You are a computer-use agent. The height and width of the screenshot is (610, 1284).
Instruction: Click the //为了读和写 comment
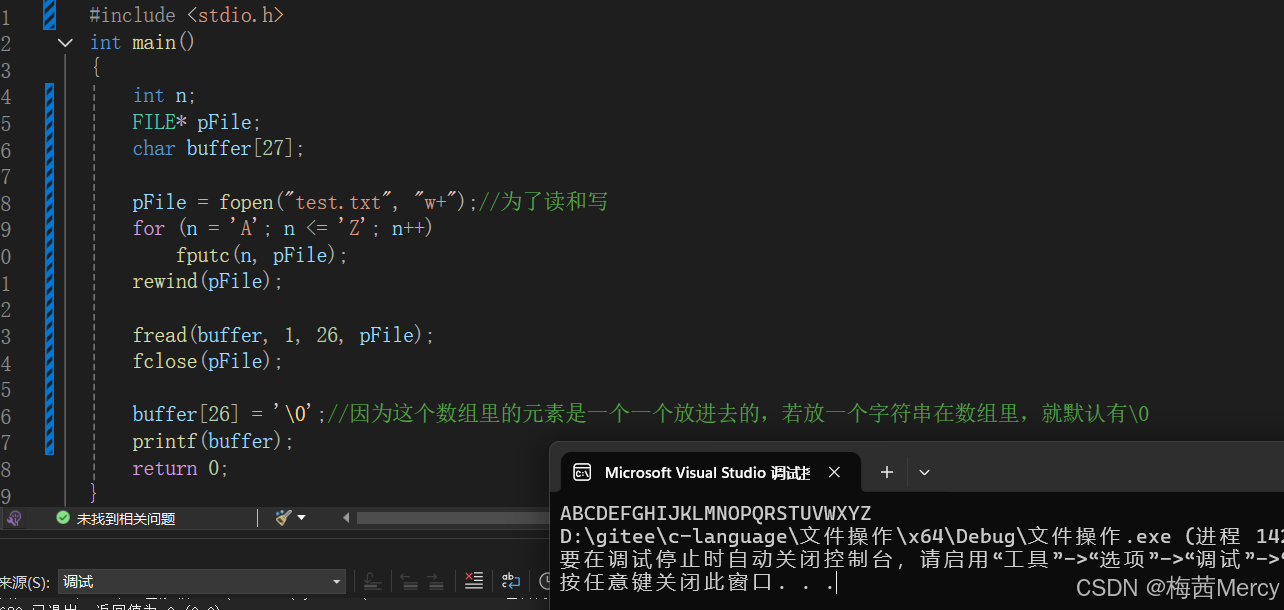543,202
